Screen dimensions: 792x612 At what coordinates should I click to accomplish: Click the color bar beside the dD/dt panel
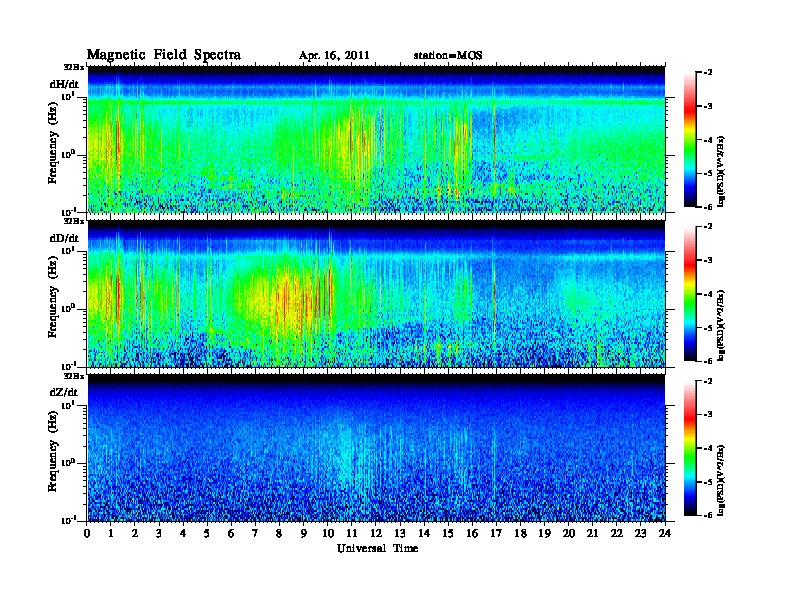coord(690,293)
